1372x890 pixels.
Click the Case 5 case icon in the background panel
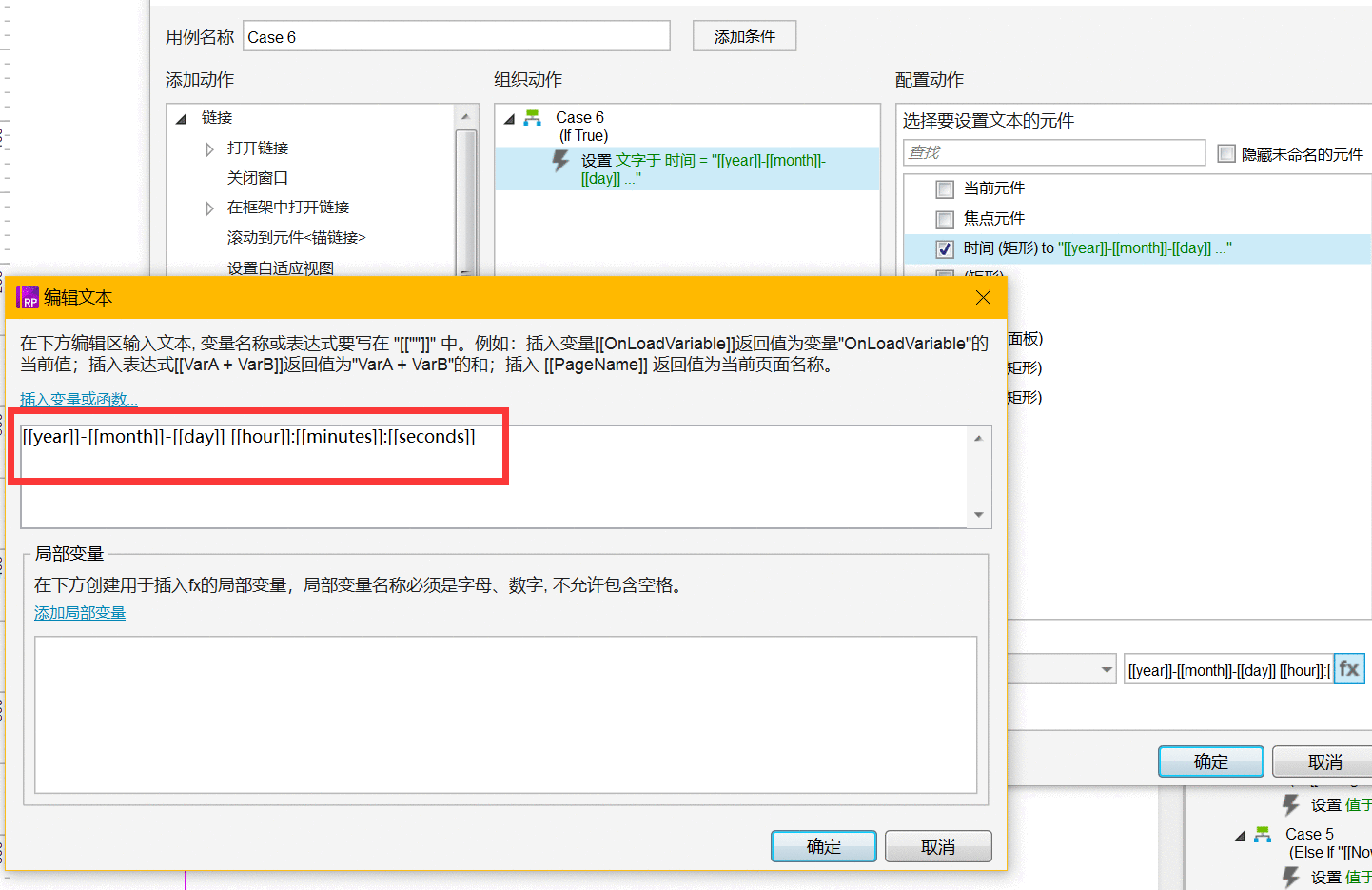(x=1263, y=835)
